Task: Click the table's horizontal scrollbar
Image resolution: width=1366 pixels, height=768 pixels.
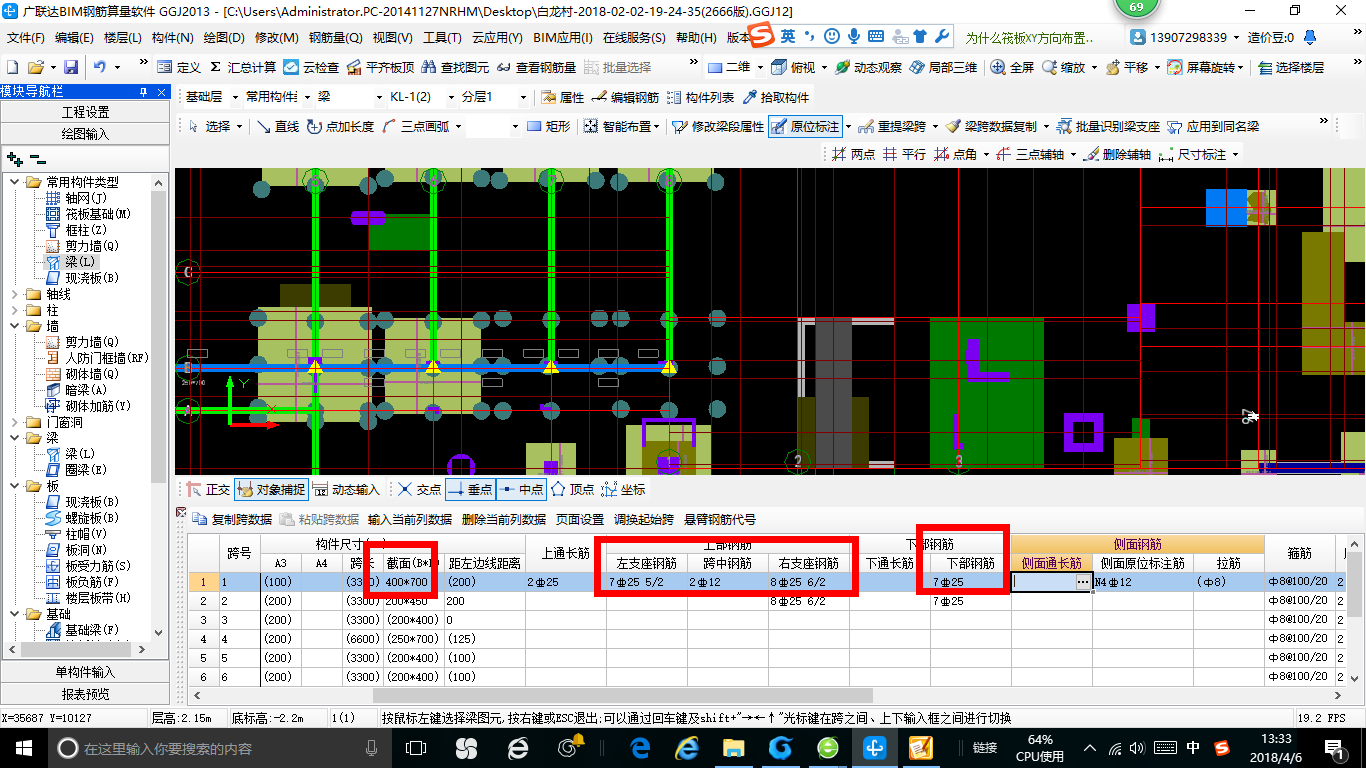Action: 622,695
